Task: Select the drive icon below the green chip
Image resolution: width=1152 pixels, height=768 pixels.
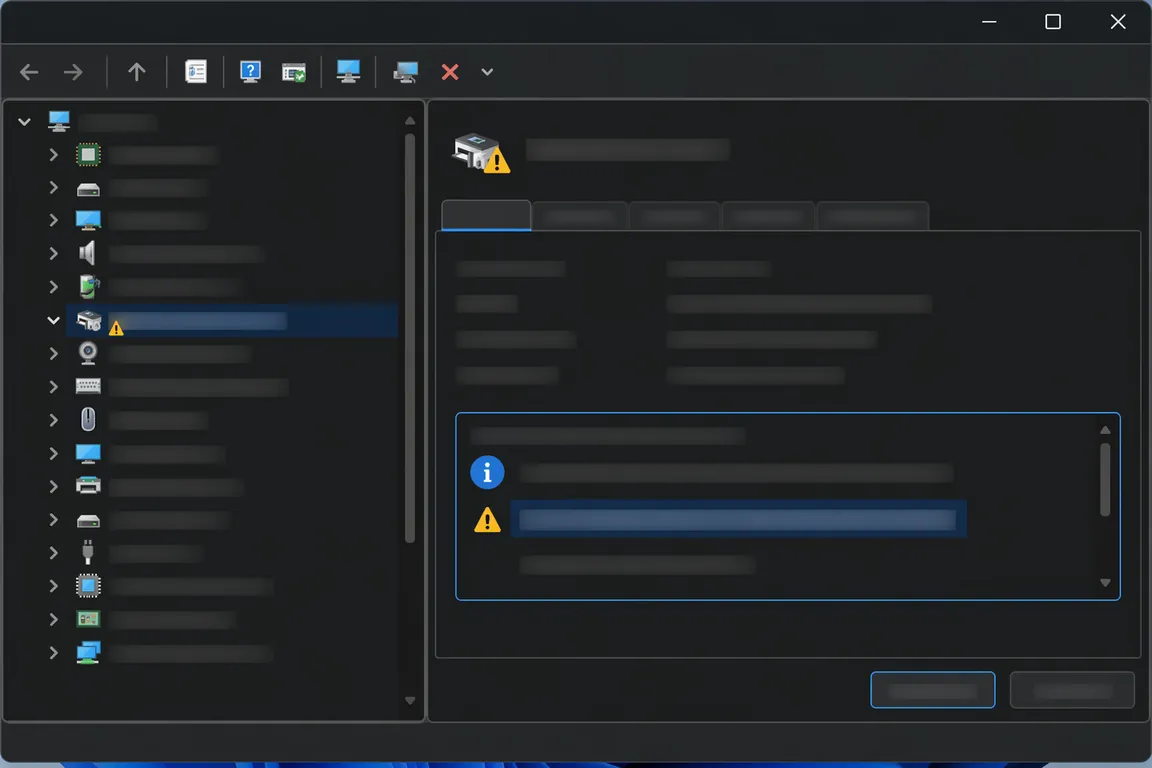Action: tap(88, 190)
